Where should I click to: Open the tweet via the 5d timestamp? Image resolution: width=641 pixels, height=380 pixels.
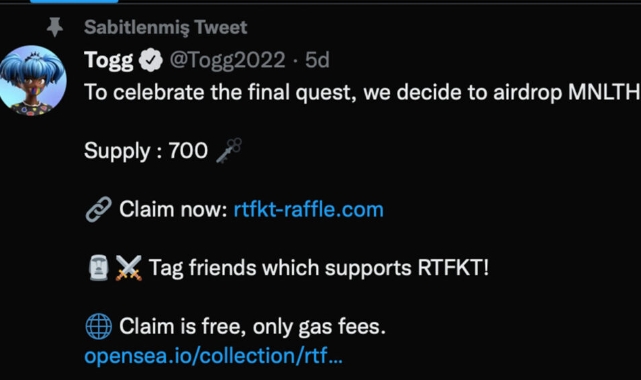click(317, 60)
